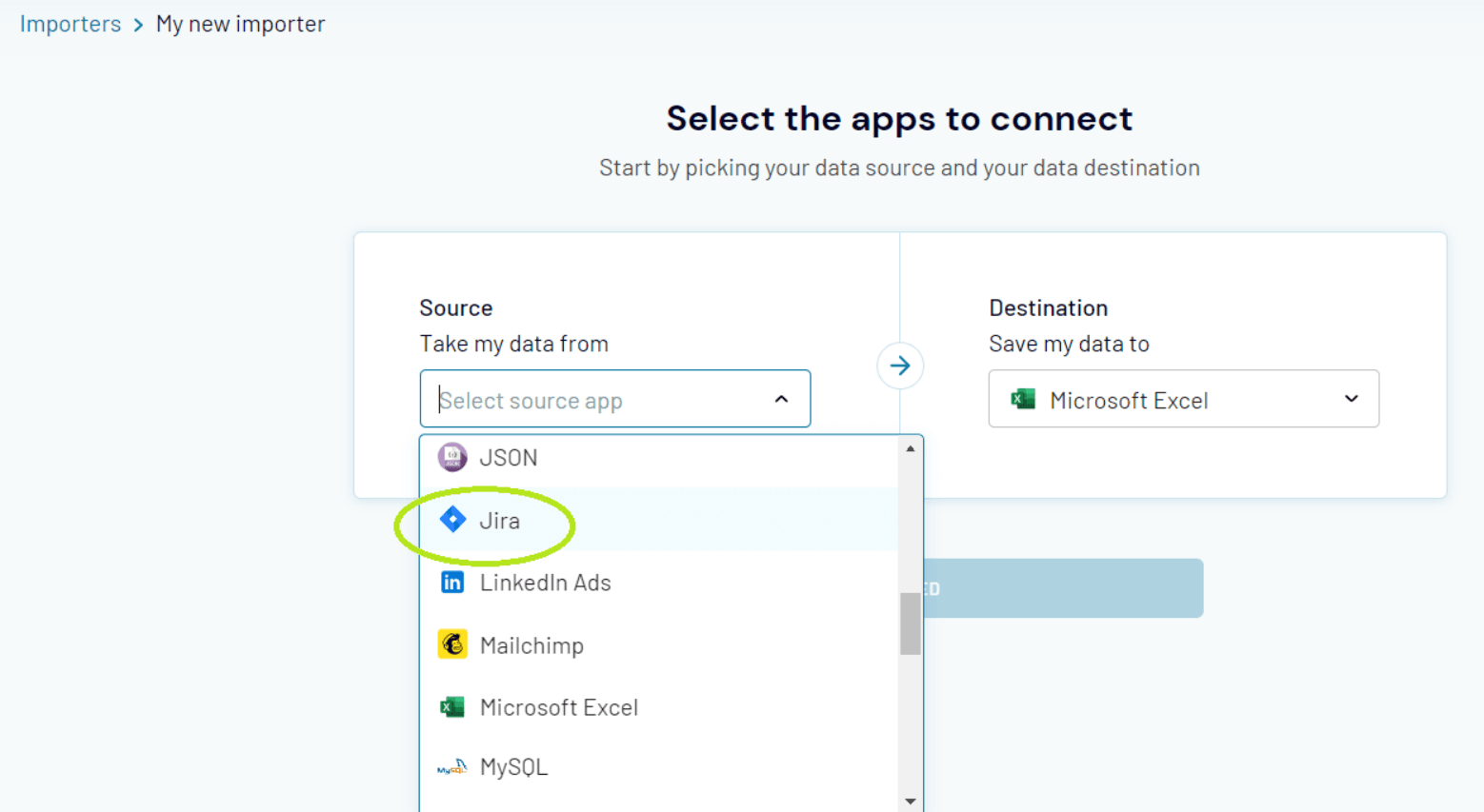Pick Mailchimp as source app
The height and width of the screenshot is (812, 1484).
coord(531,645)
